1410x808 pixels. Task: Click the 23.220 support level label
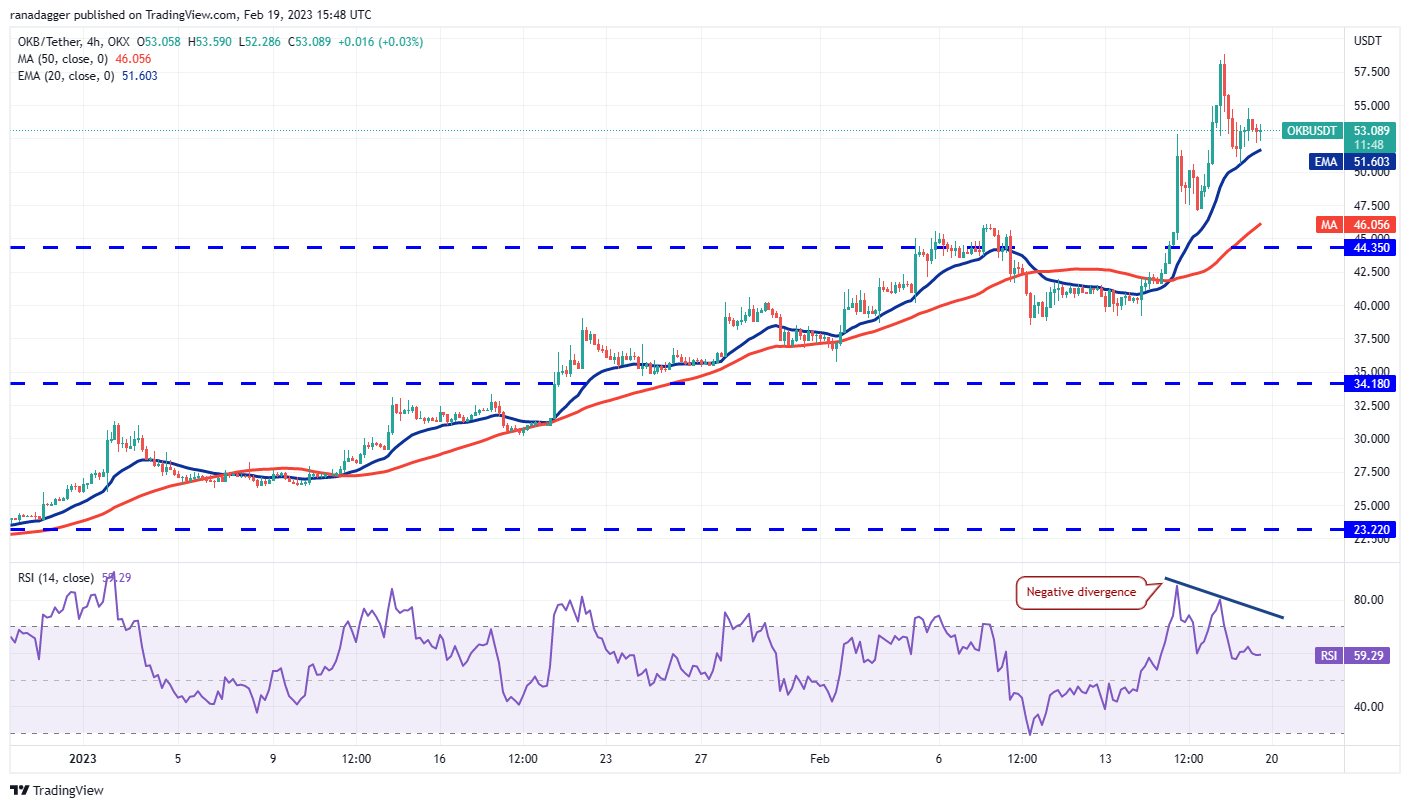[1370, 530]
